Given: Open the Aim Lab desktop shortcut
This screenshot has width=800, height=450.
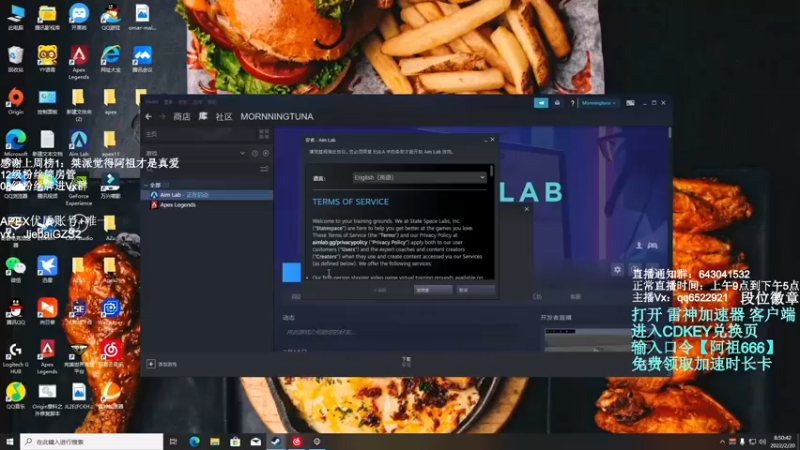Looking at the screenshot, I should click(x=79, y=143).
